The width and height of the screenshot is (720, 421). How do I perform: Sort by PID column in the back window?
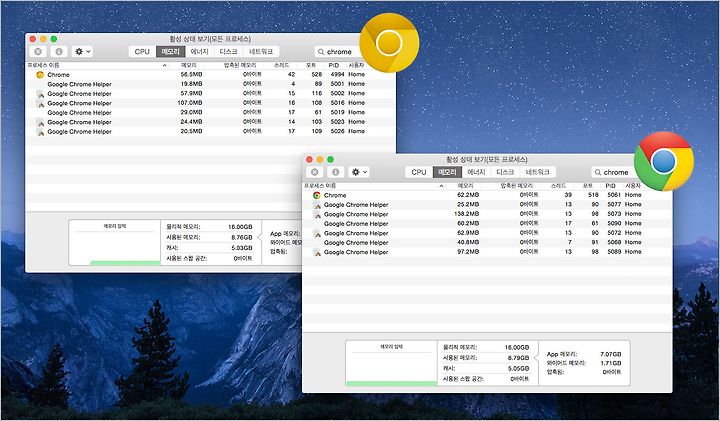[x=334, y=65]
